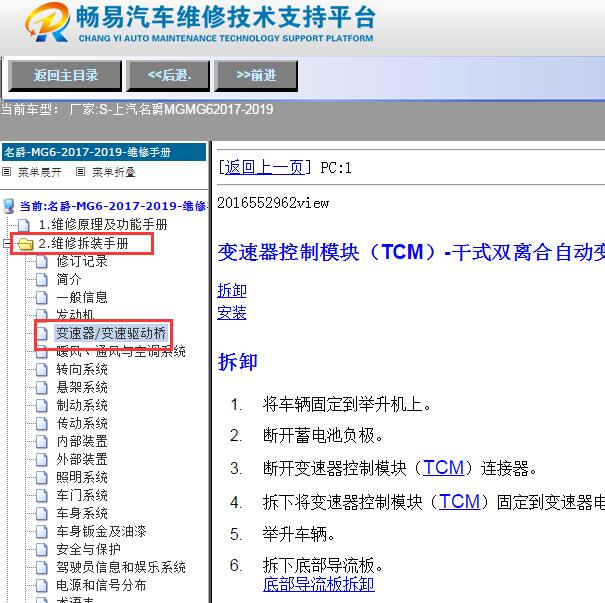605x603 pixels.
Task: Click page icon next to 车门系统
Action: click(x=42, y=496)
